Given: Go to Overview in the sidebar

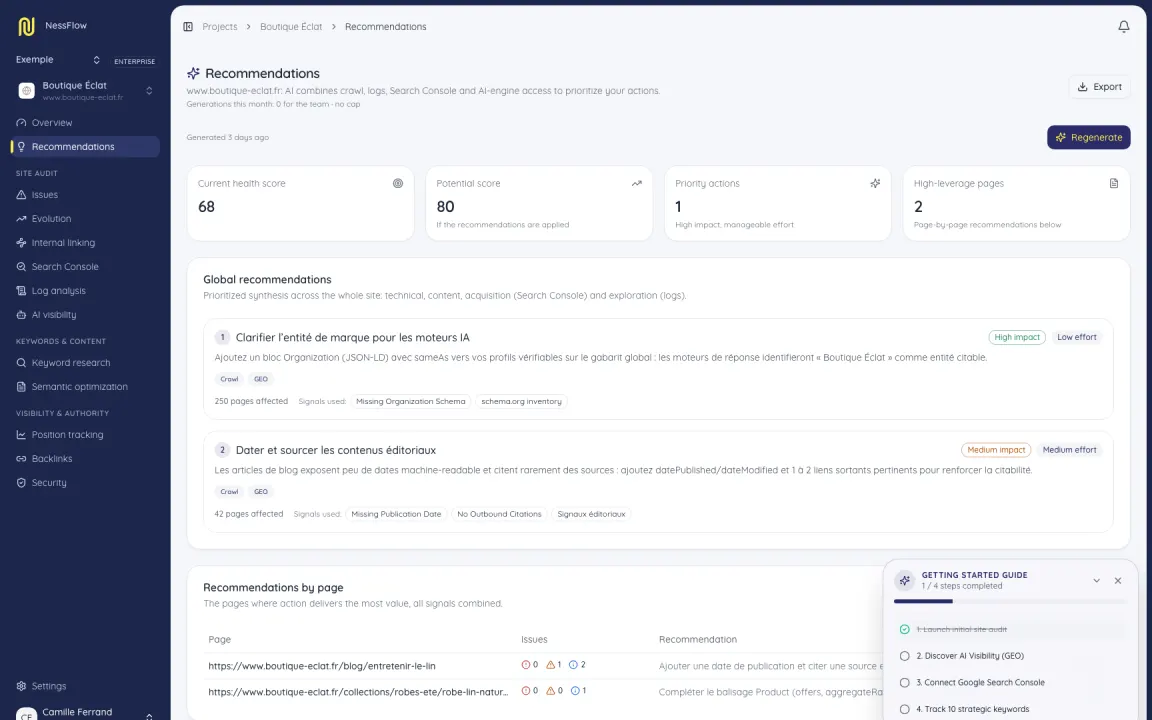Looking at the screenshot, I should click(85, 123).
